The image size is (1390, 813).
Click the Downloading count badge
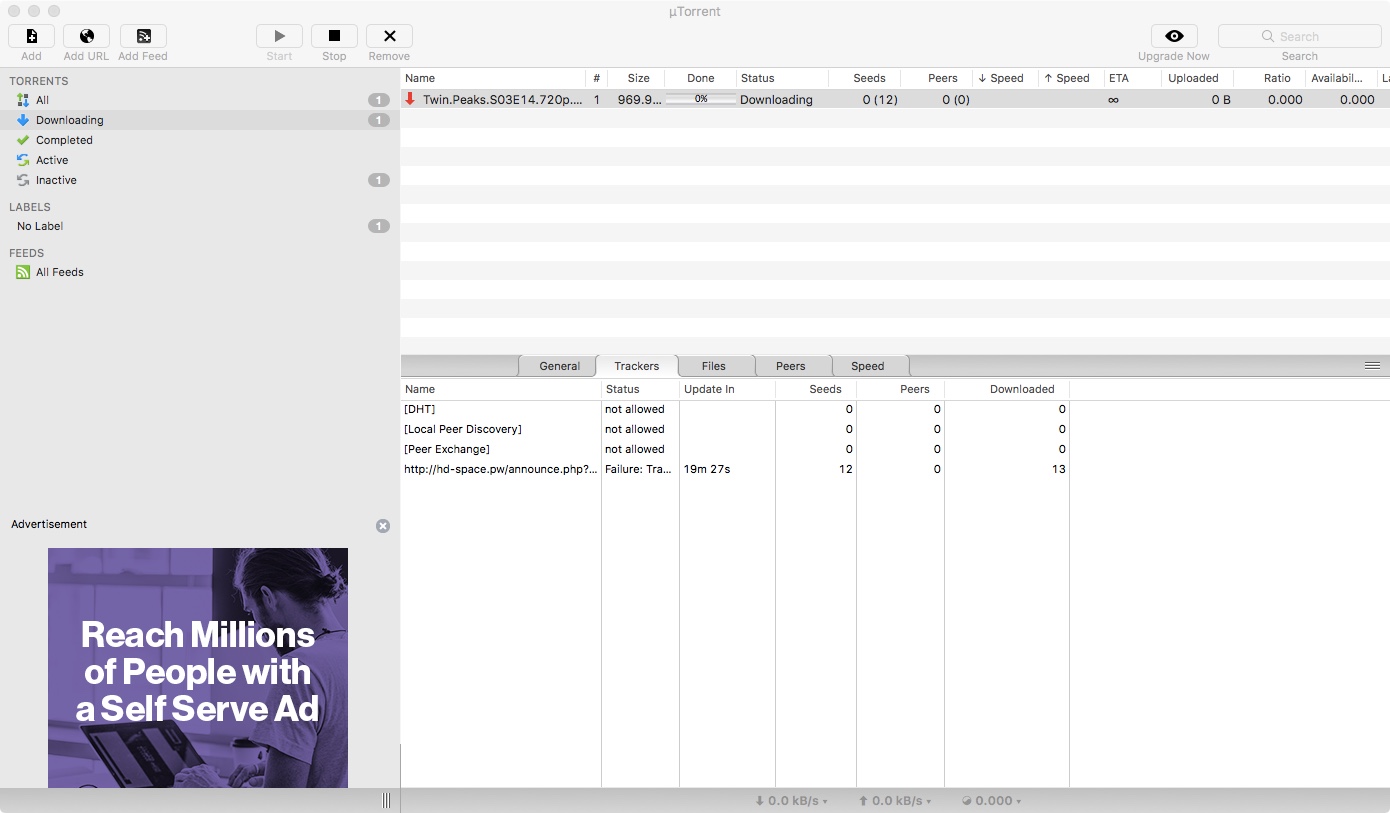click(378, 120)
